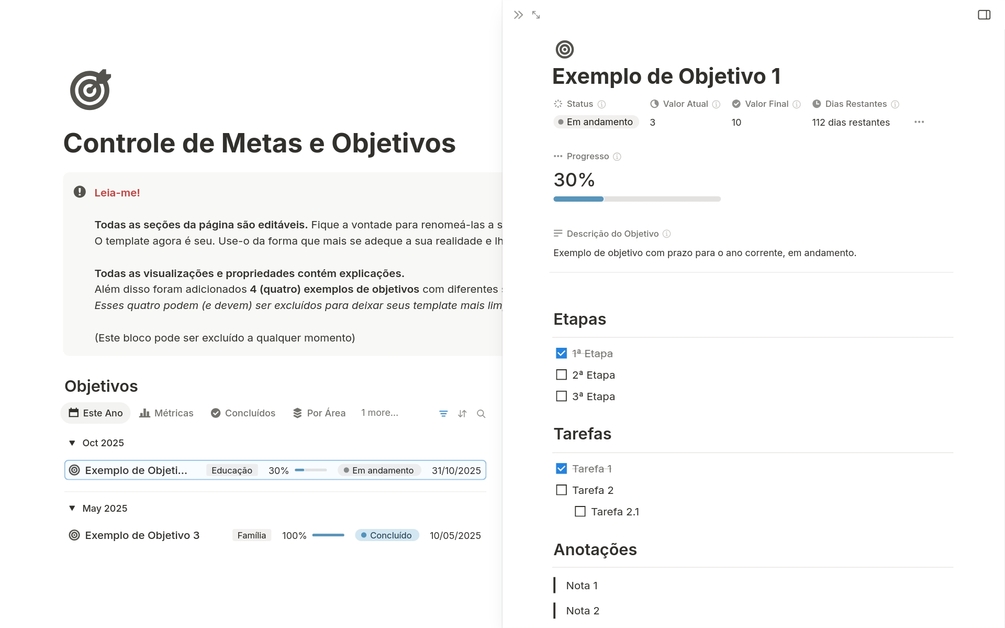Open the Em andamento status dropdown in side panel
Image resolution: width=1005 pixels, height=628 pixels.
[x=596, y=122]
